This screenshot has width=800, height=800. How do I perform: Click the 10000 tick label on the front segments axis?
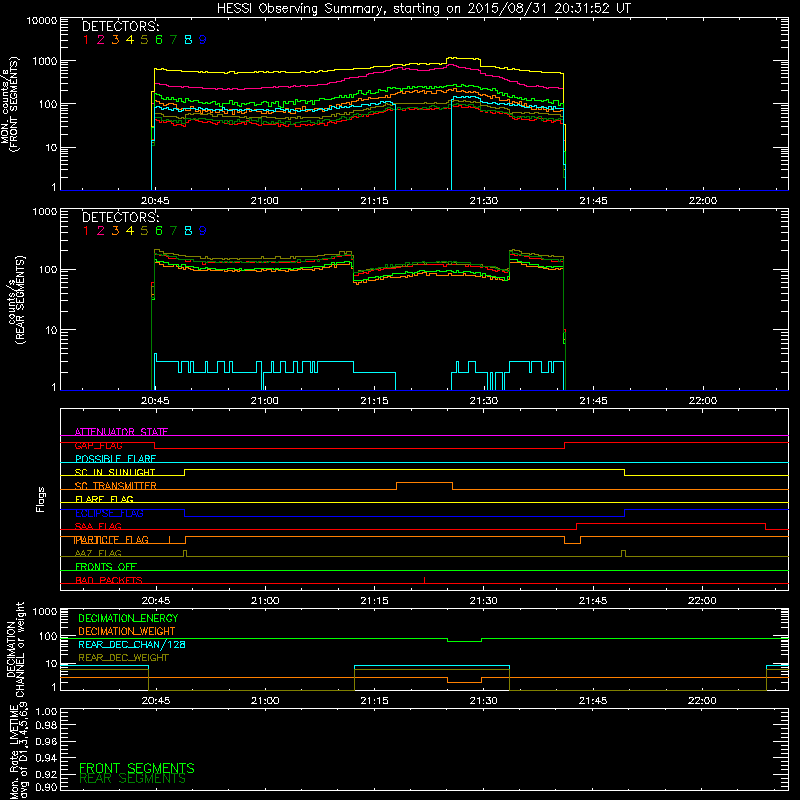click(42, 20)
